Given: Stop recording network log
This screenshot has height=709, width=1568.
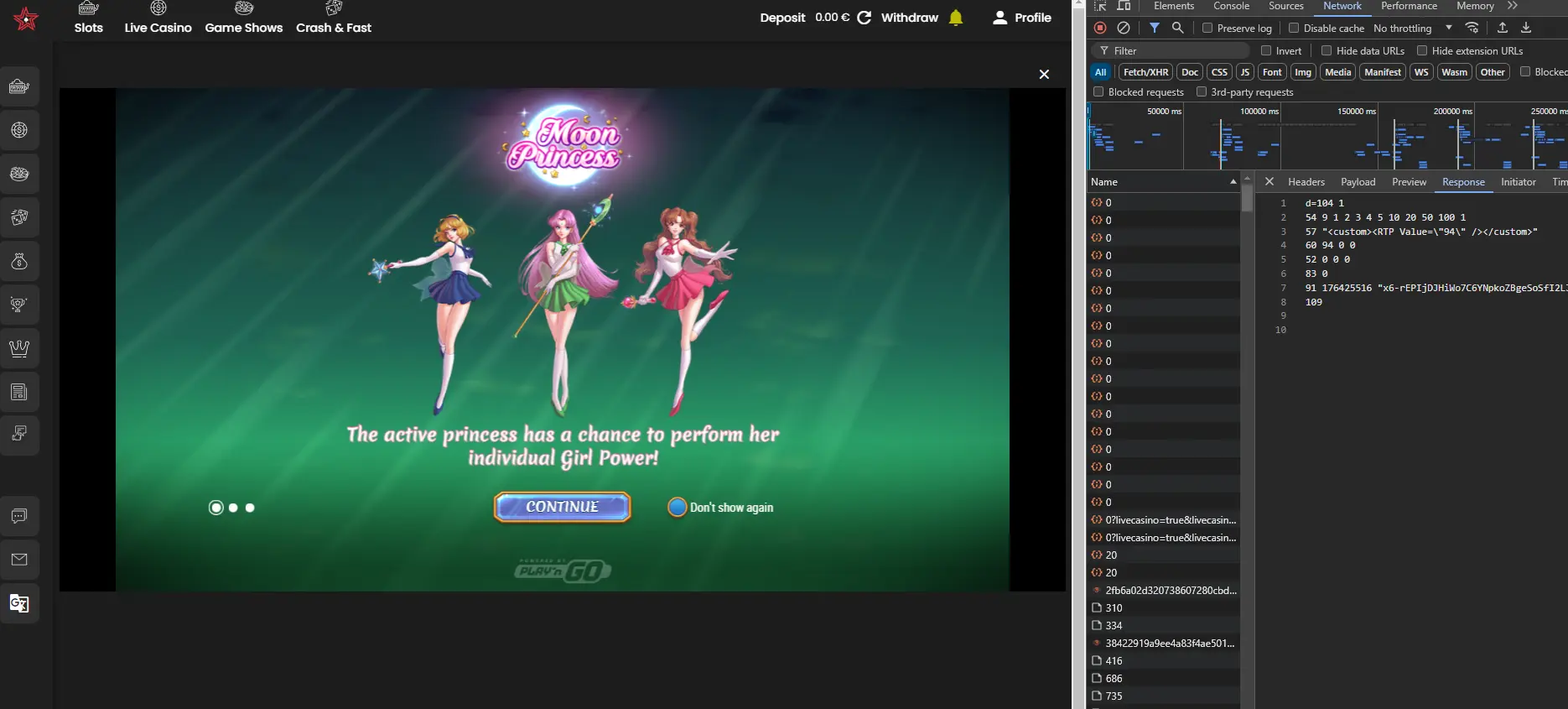Looking at the screenshot, I should 1100,28.
